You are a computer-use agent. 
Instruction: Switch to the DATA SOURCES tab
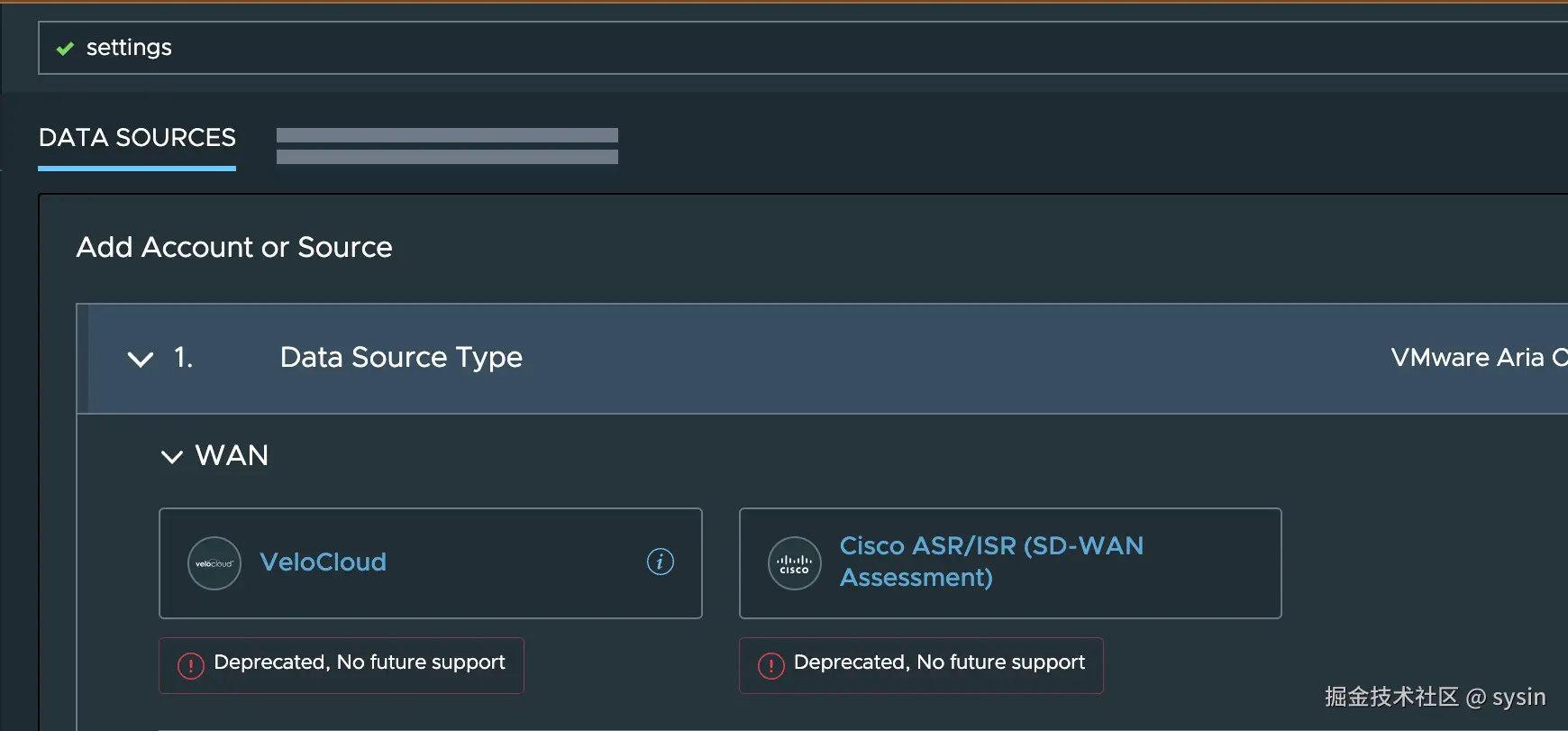pyautogui.click(x=137, y=138)
